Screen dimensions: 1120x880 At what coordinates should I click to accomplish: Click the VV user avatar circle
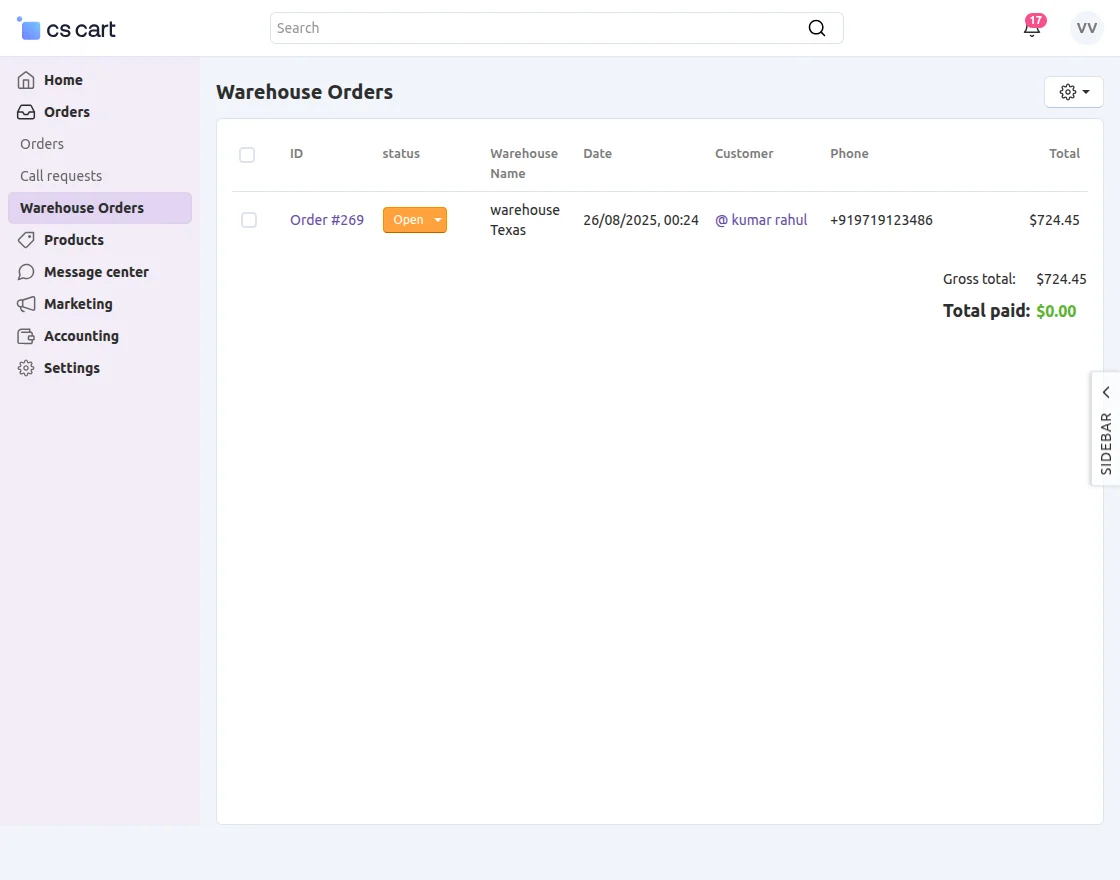coord(1086,28)
